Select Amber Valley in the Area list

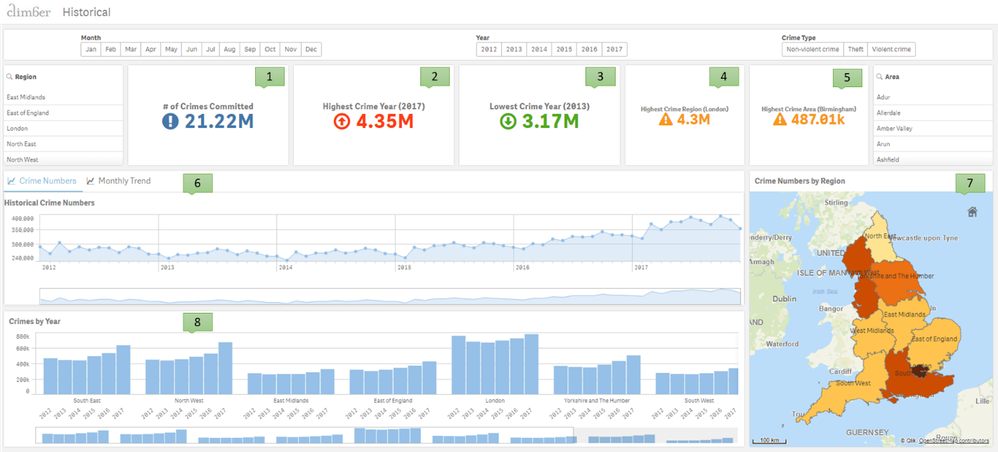[x=932, y=128]
